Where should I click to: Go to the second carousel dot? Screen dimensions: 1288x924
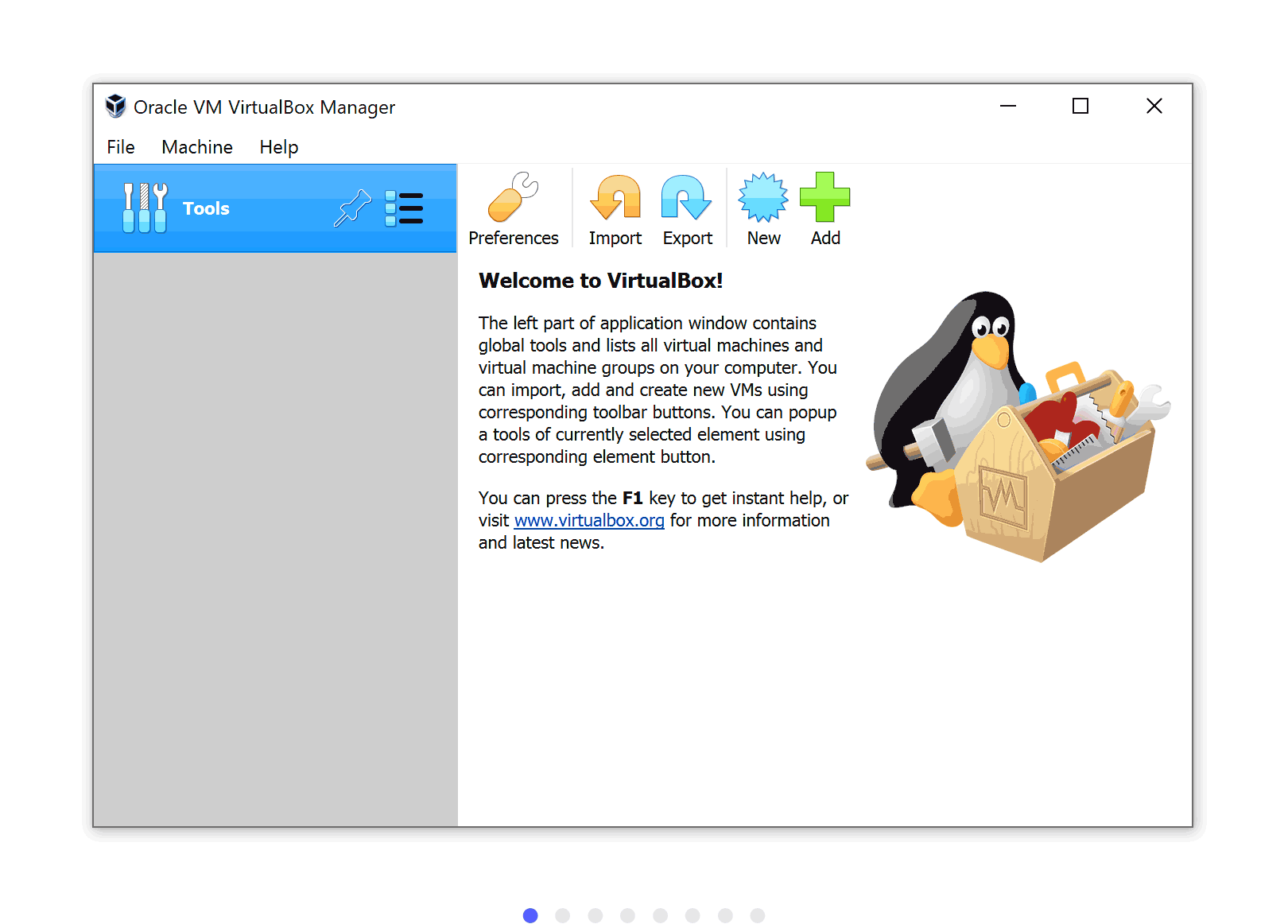[563, 915]
